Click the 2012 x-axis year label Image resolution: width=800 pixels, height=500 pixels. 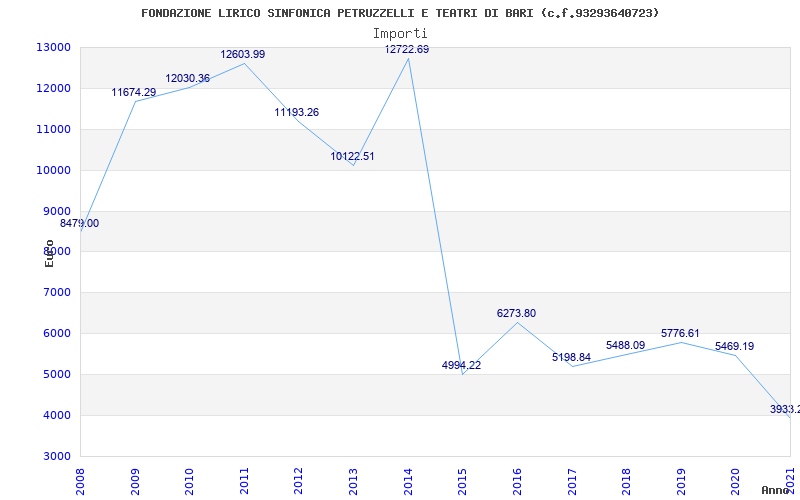[x=299, y=482]
